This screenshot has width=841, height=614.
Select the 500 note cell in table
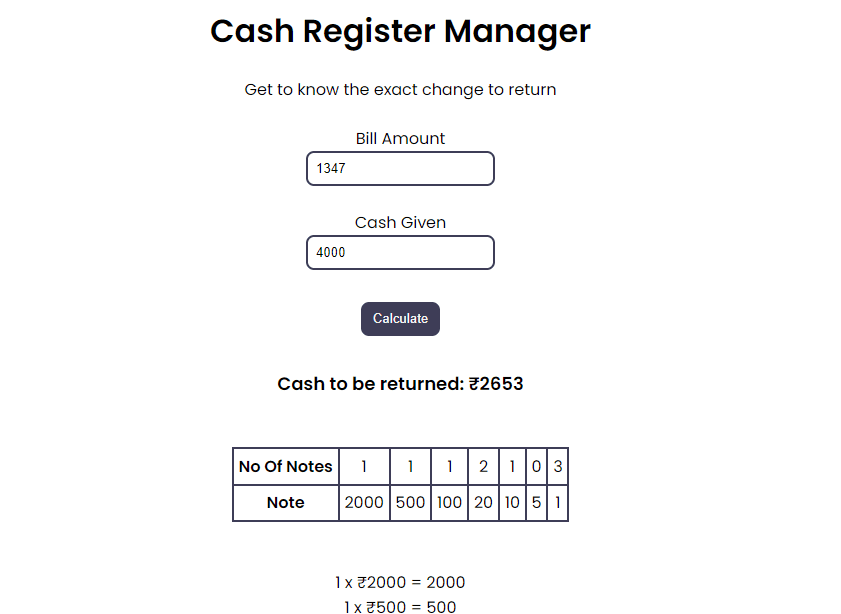410,502
